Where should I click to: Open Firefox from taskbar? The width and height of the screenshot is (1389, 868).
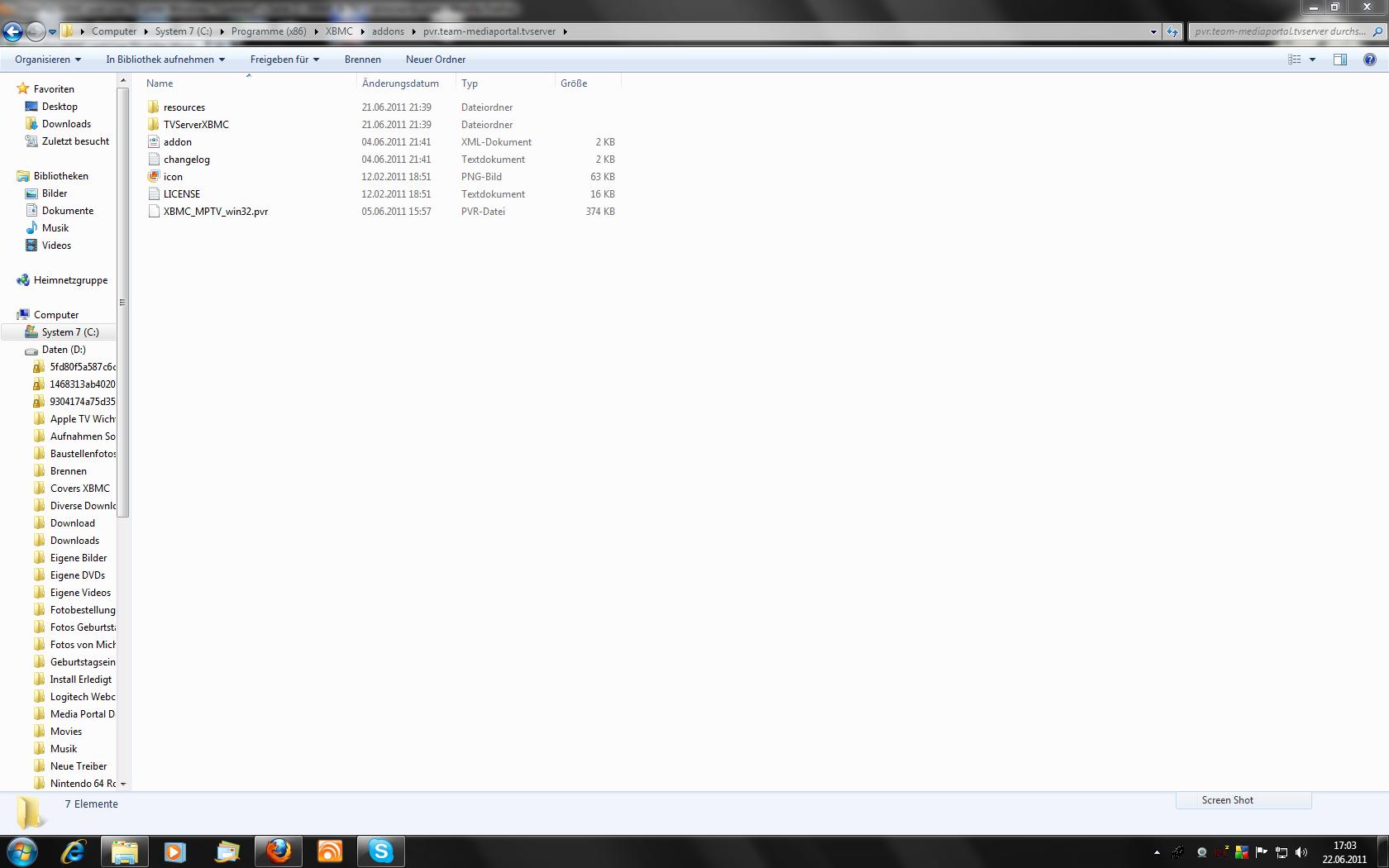point(279,851)
